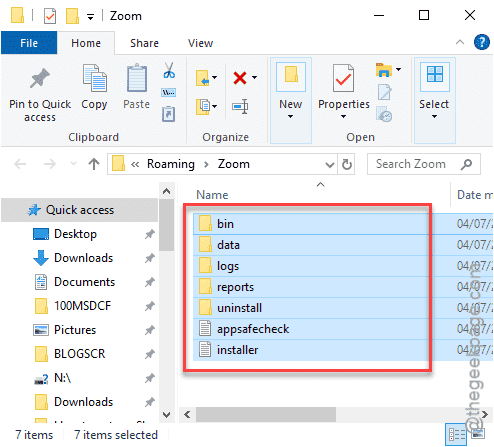Viewport: 494px width, 447px height.
Task: Click the Properties checkmark icon
Action: click(343, 78)
